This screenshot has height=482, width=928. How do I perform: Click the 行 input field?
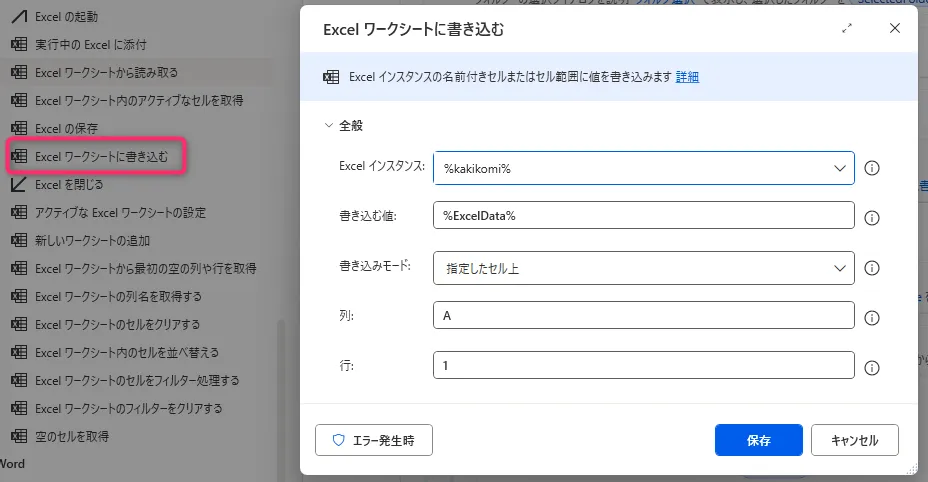(643, 366)
